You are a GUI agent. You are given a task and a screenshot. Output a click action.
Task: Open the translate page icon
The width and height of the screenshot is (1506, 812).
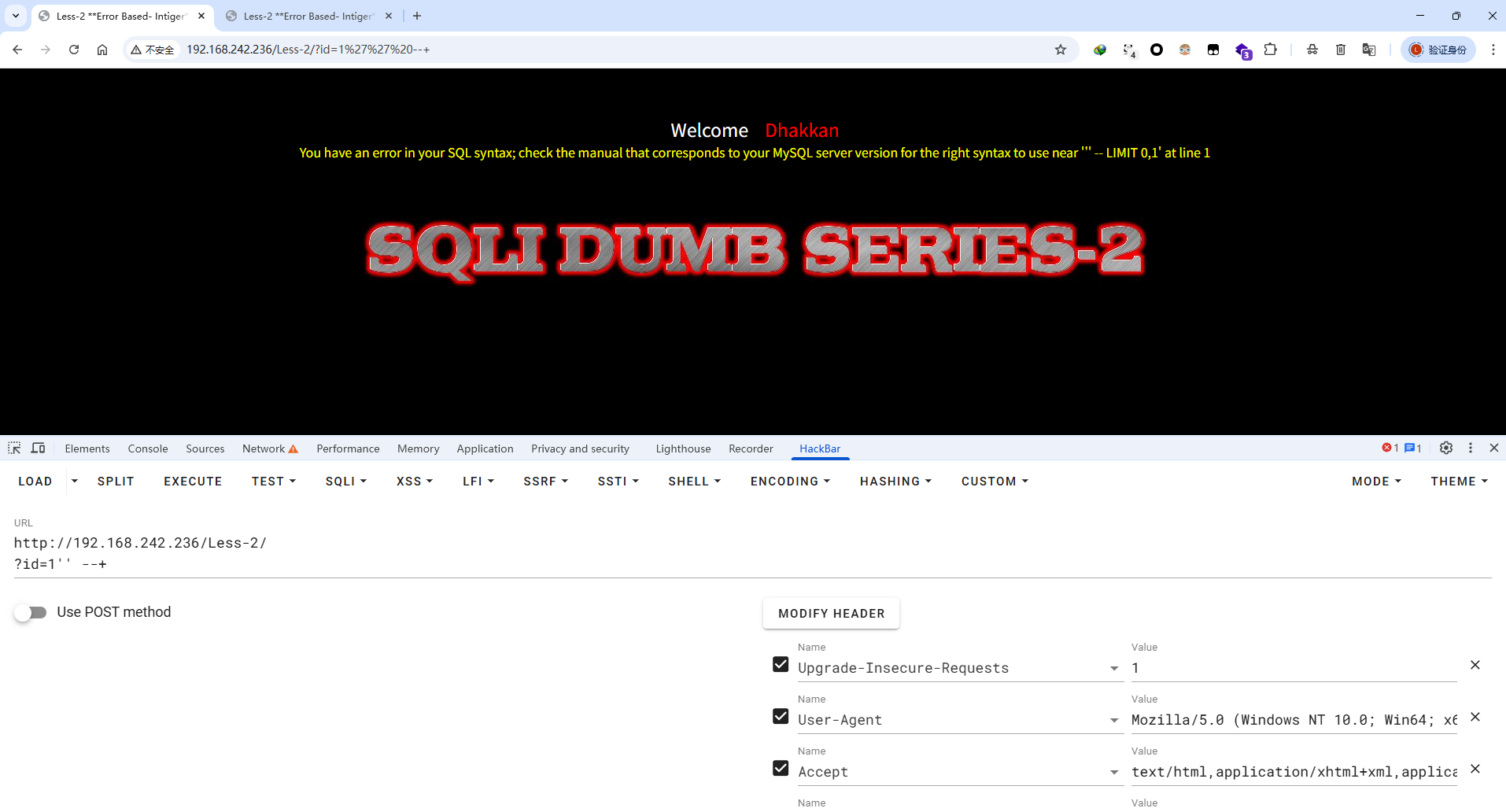click(1369, 50)
